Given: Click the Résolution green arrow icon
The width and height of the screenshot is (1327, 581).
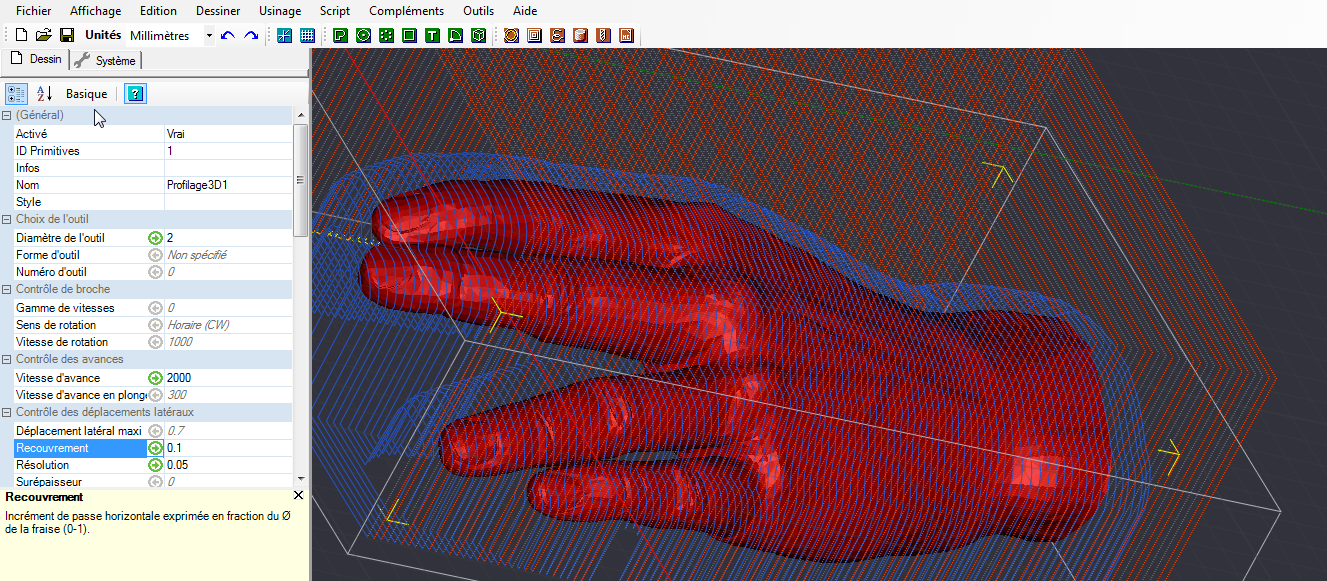Looking at the screenshot, I should point(155,465).
